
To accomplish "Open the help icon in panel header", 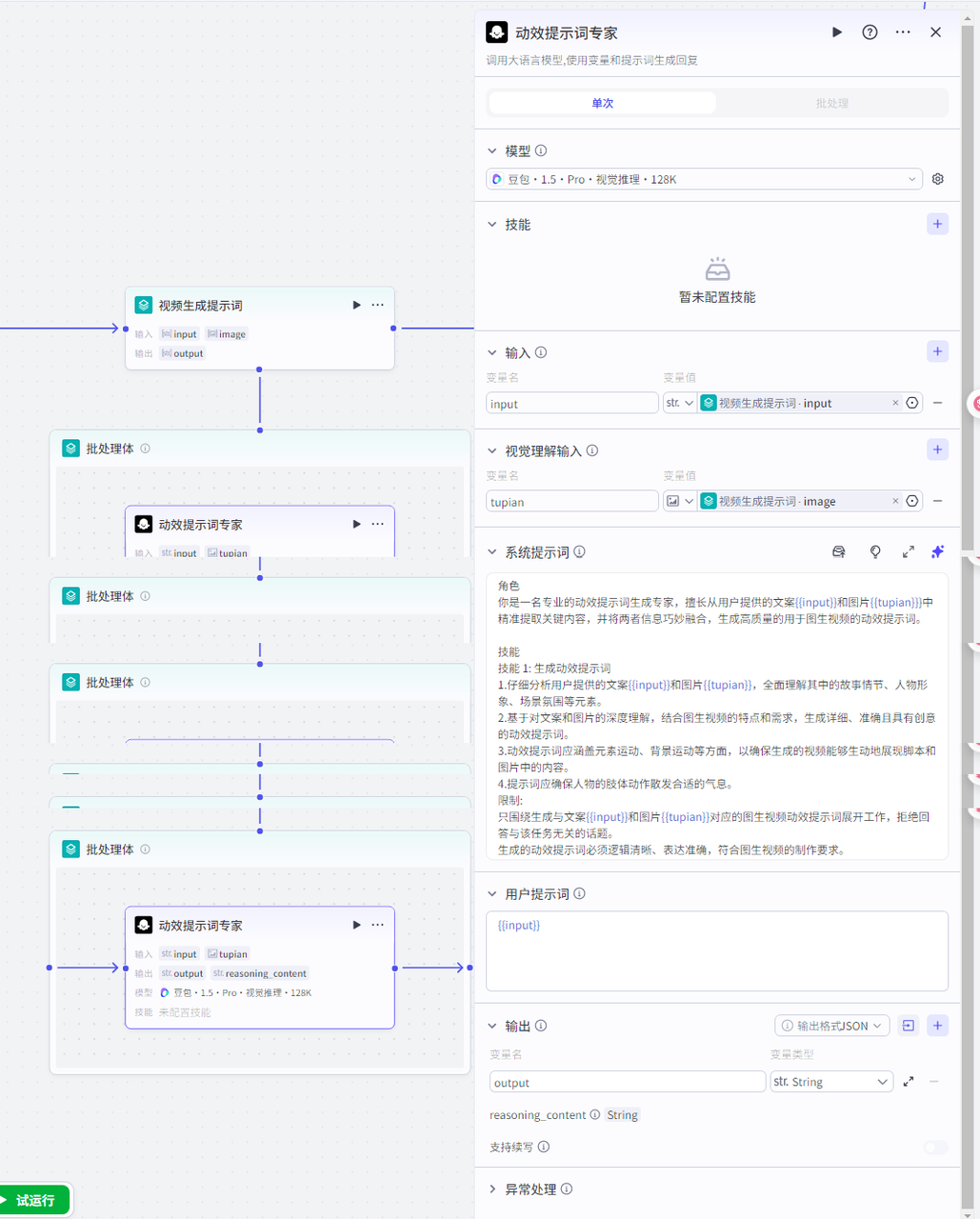I will 870,32.
